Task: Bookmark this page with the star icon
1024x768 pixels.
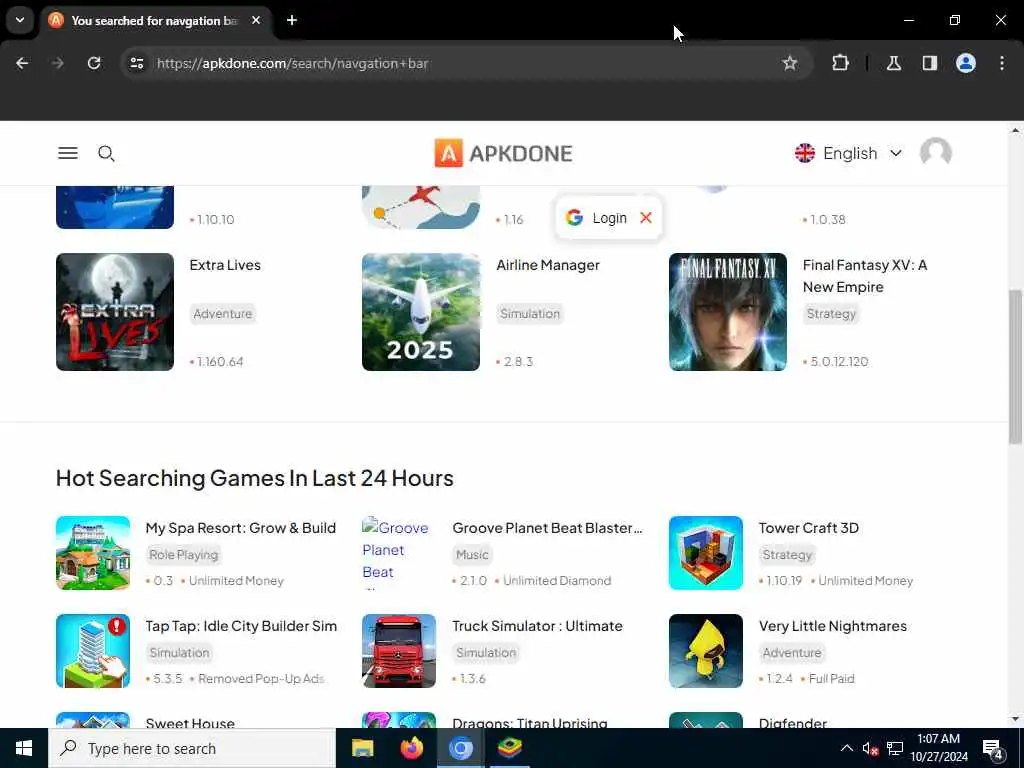Action: point(790,63)
